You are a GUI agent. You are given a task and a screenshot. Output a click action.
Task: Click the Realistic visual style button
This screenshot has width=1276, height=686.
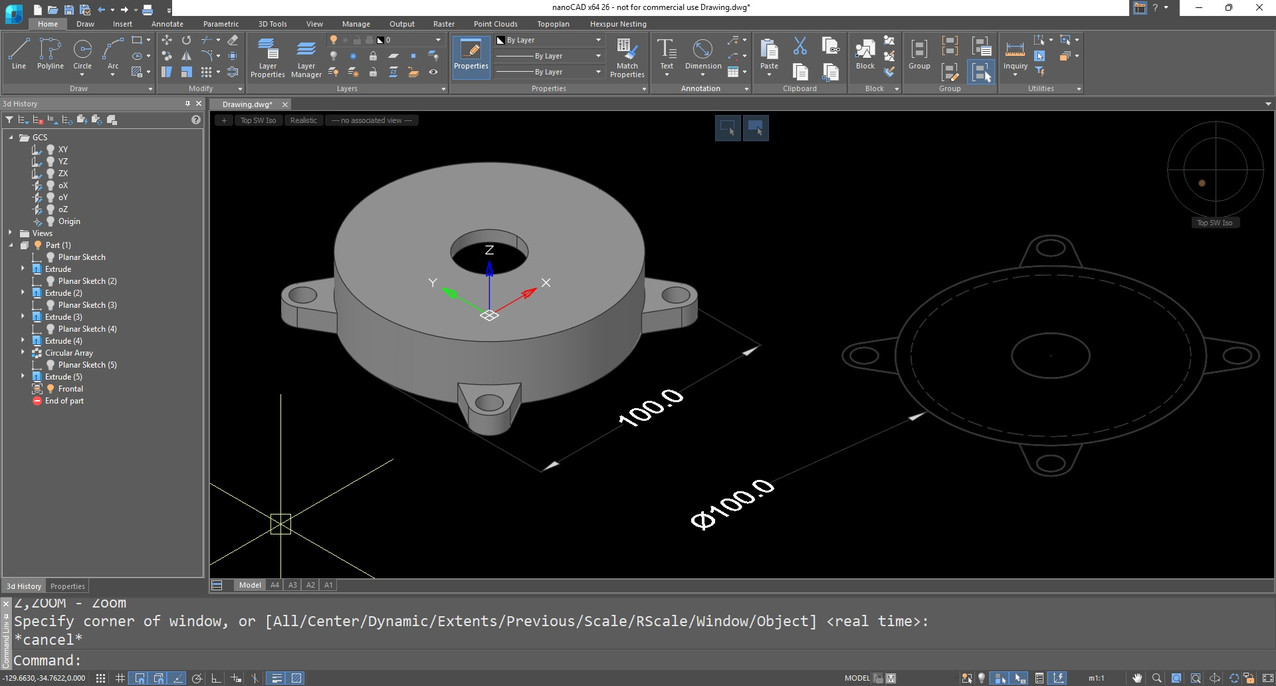(303, 120)
